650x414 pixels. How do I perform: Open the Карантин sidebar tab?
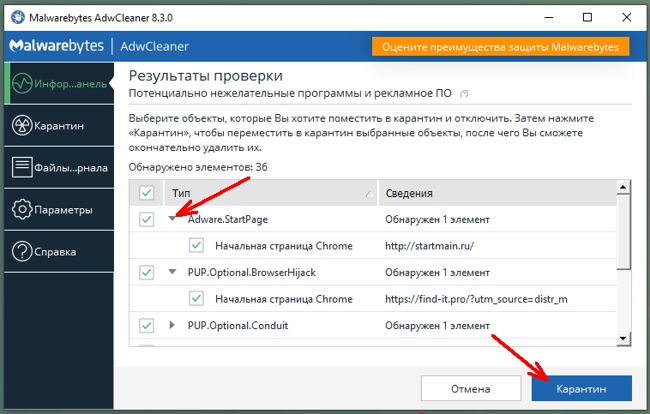click(x=59, y=126)
